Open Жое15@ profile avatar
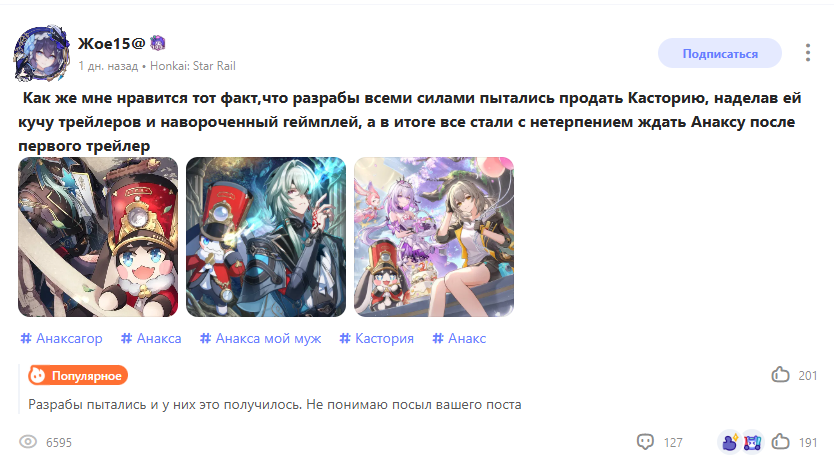 tap(41, 53)
